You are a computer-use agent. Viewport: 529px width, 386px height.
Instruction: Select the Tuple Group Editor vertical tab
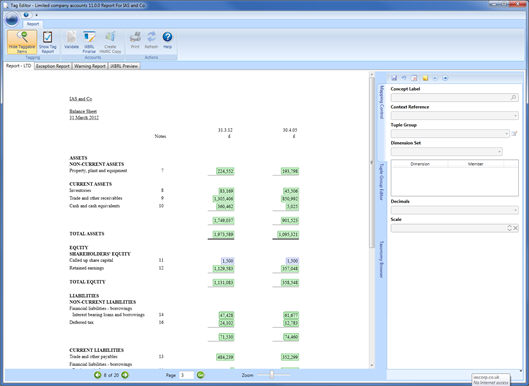pos(382,182)
